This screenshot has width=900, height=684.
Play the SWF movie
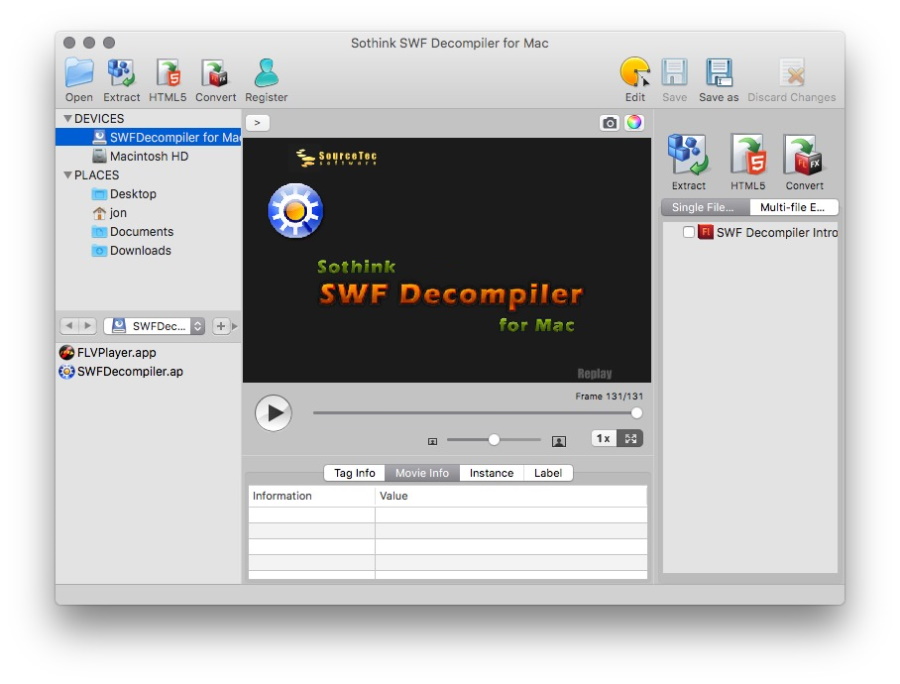pos(273,413)
